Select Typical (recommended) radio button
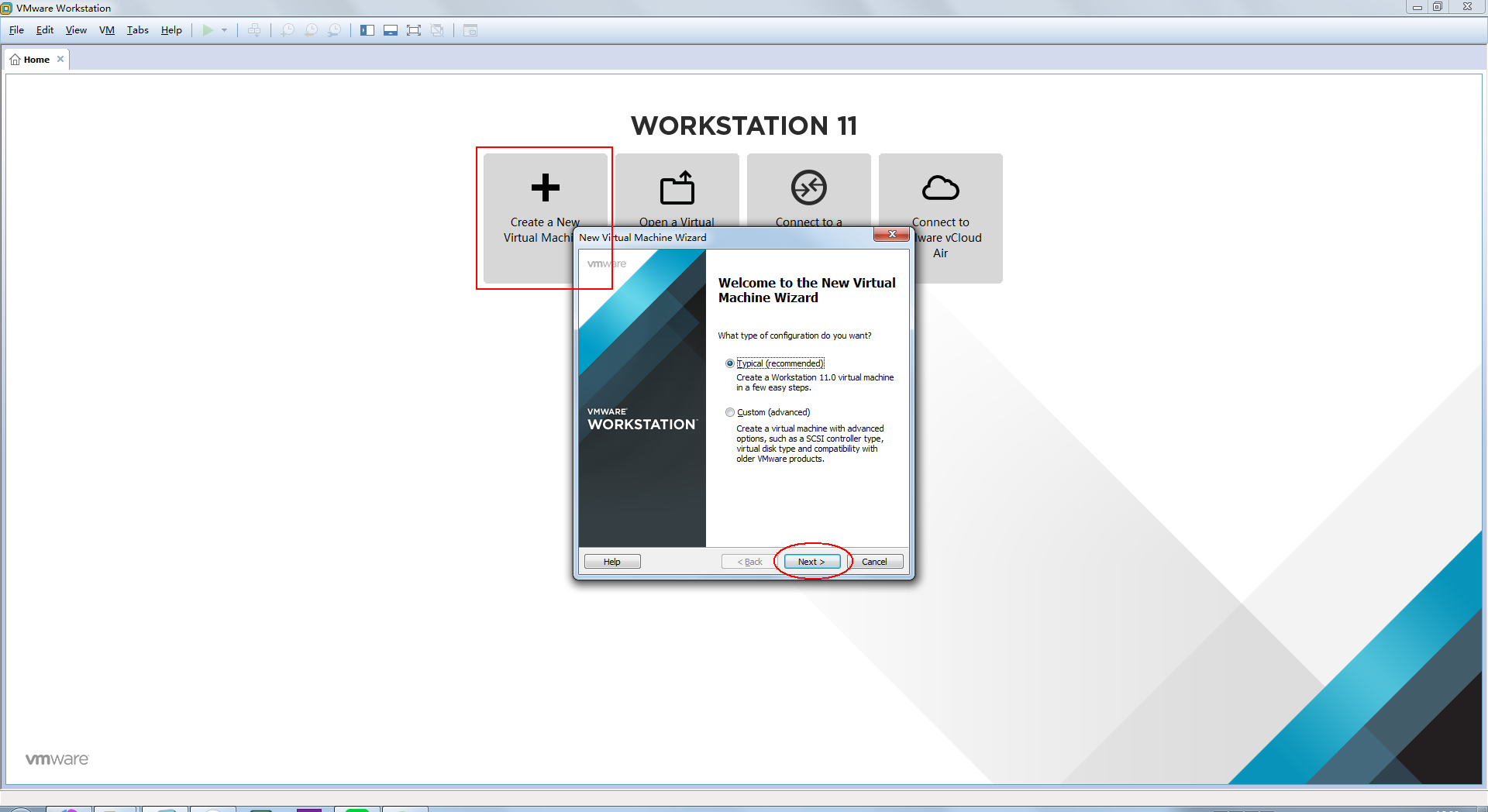 pos(730,363)
